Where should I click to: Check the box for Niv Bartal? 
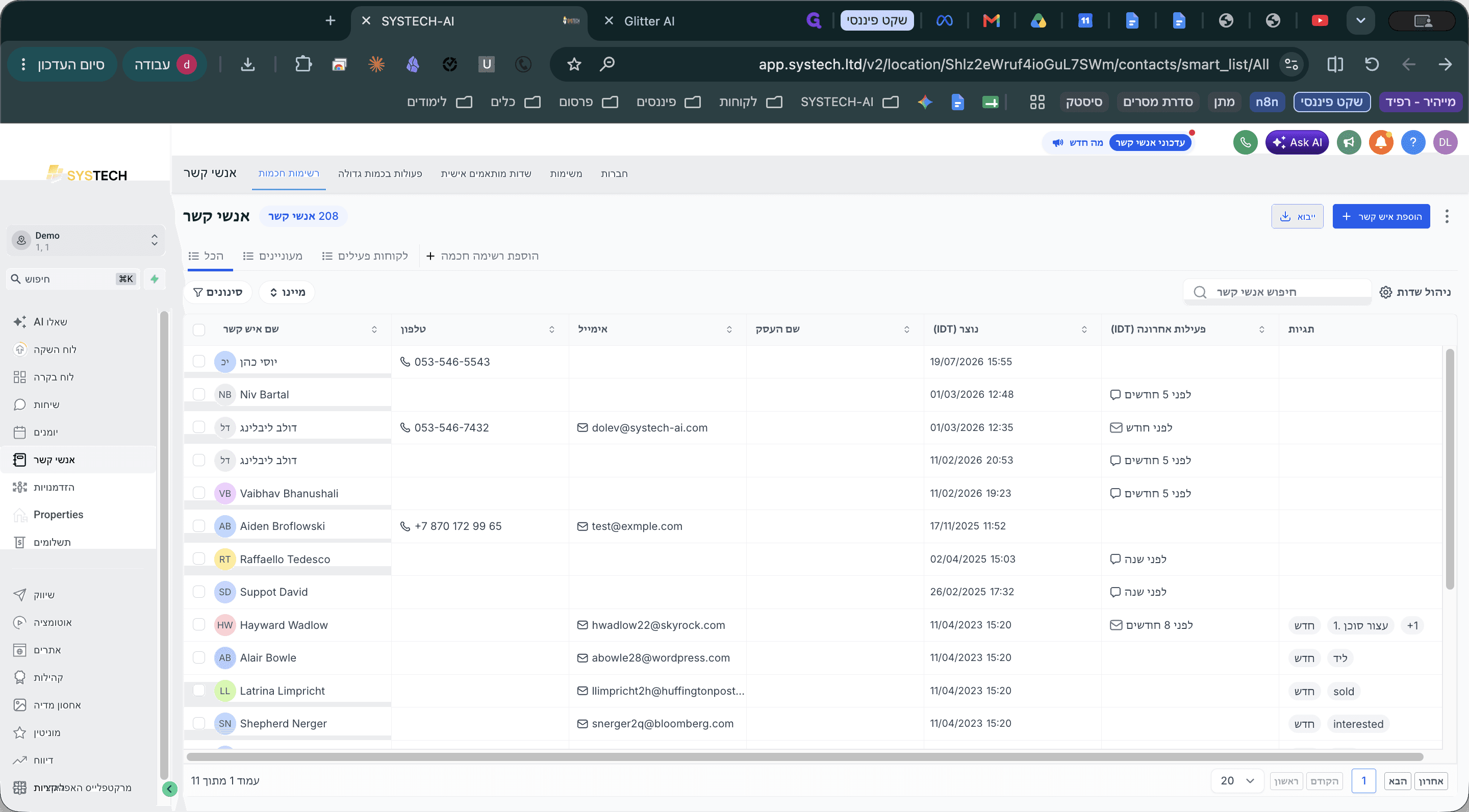point(198,394)
